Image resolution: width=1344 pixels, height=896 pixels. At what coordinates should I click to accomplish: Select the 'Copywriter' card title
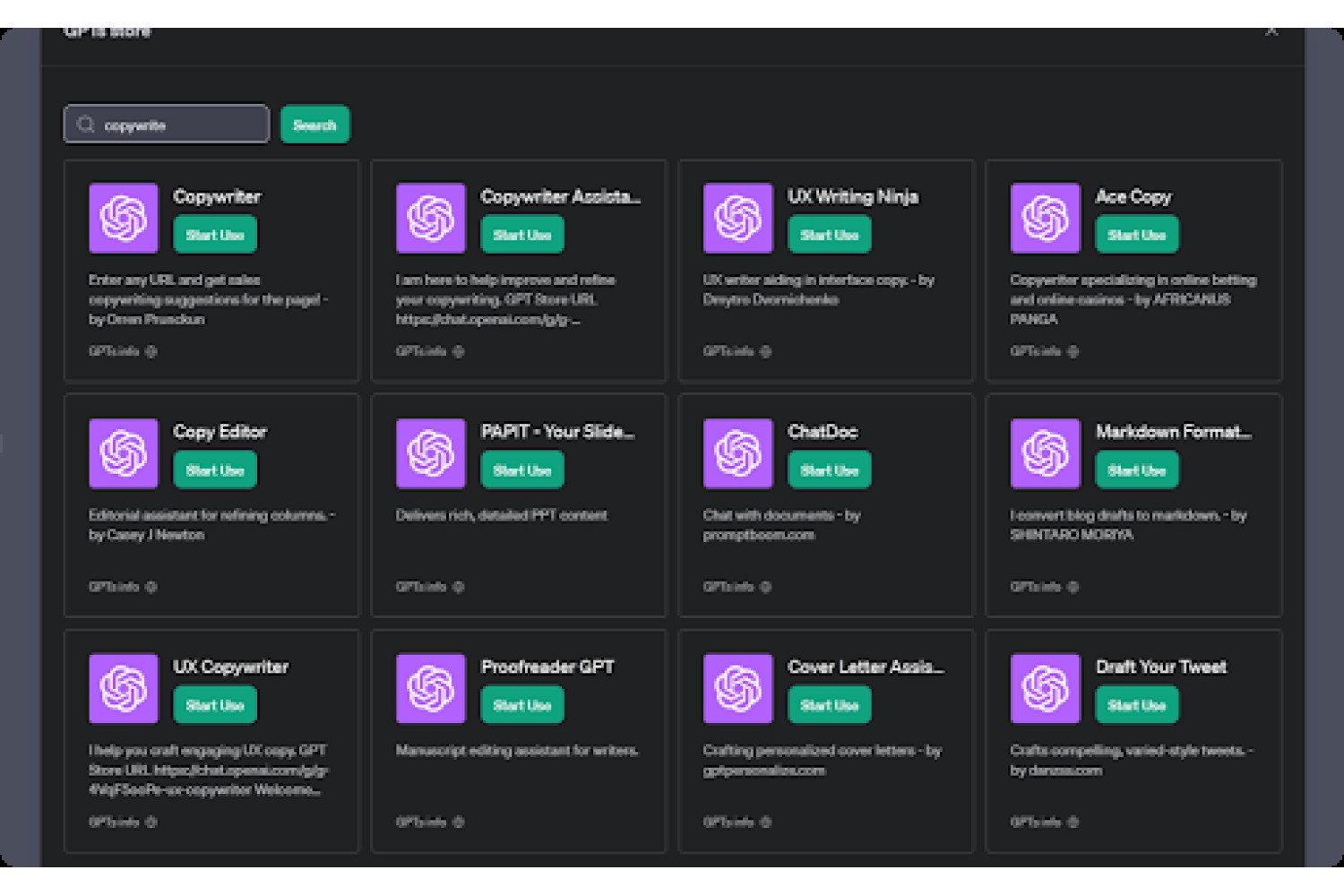click(217, 196)
